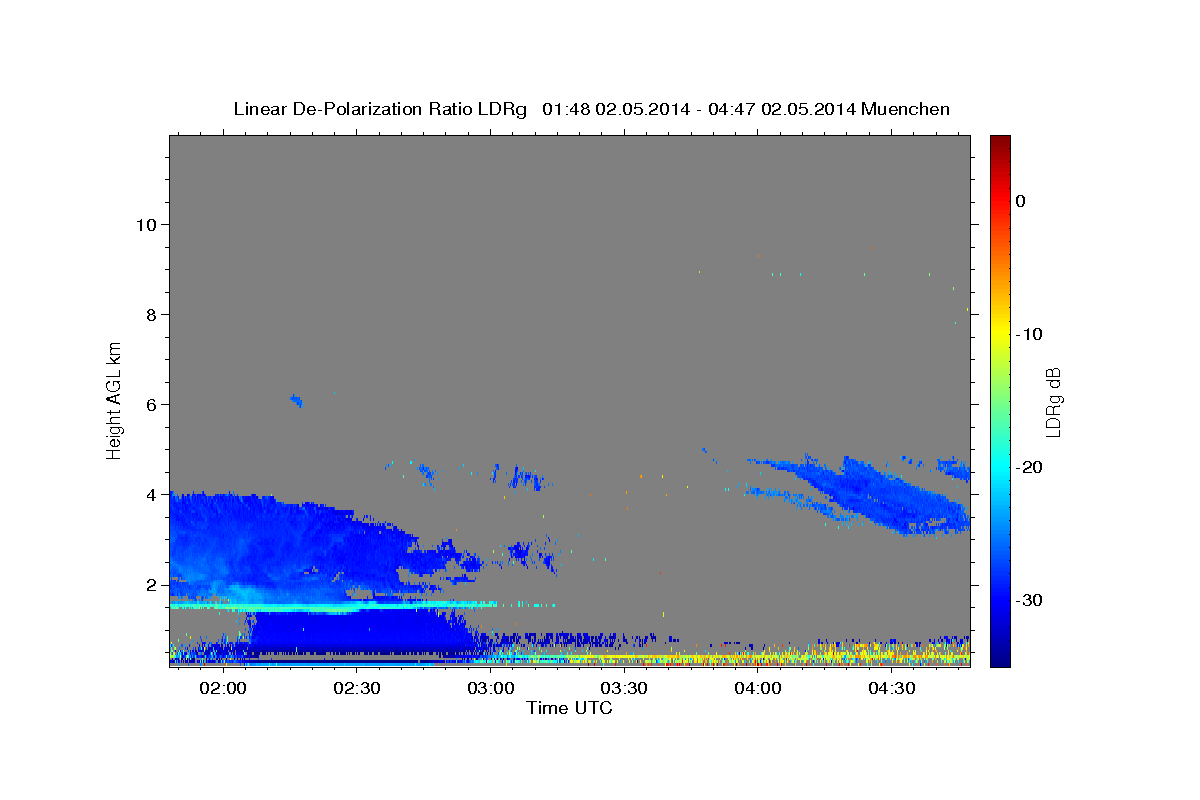
Task: Click the 03:00 time tick label
Action: (x=491, y=689)
